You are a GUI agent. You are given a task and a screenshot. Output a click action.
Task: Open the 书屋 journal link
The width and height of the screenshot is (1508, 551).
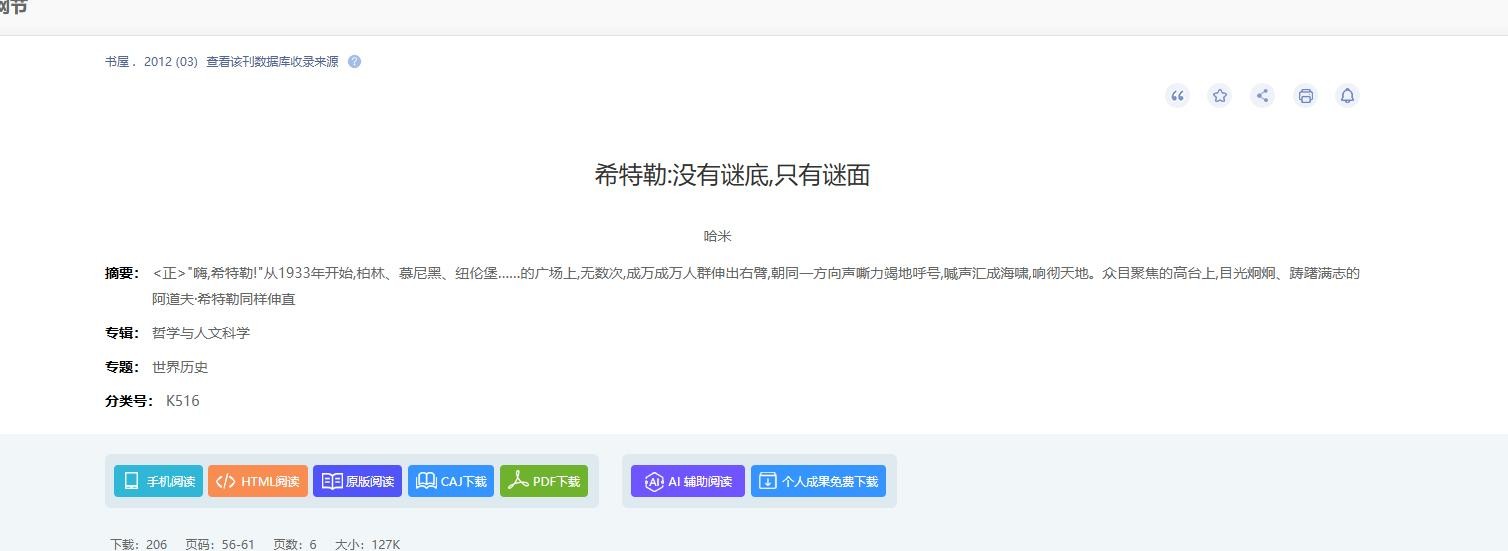click(117, 62)
